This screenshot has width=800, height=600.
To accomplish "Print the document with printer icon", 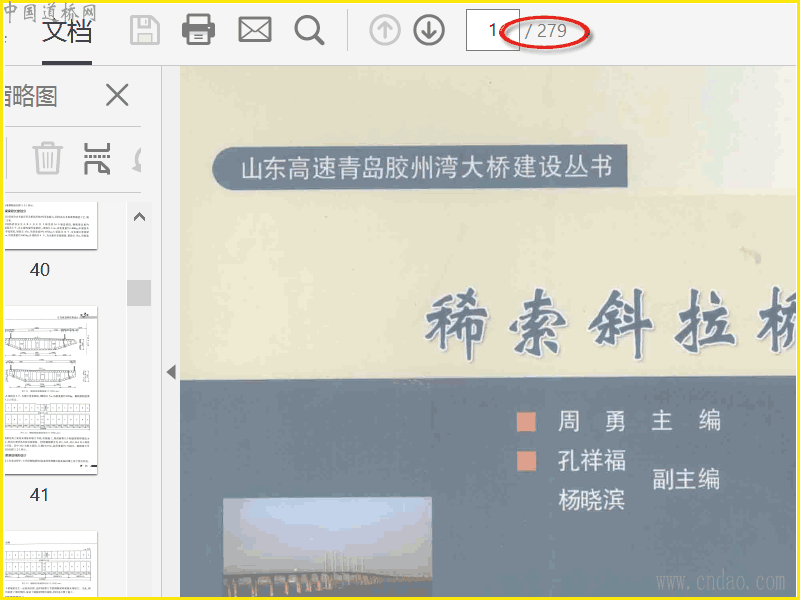I will tap(198, 30).
